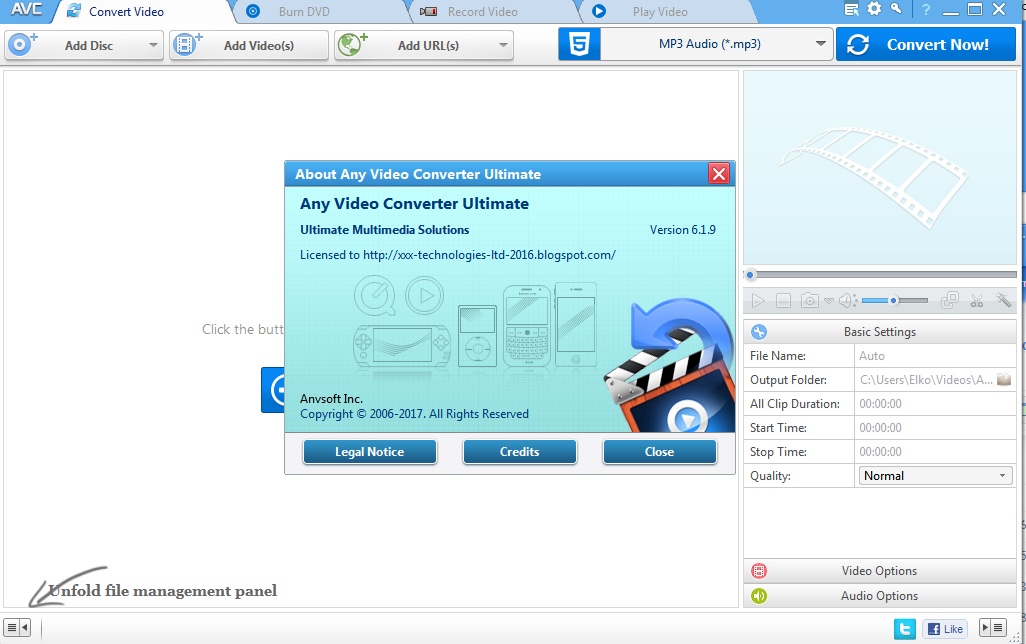This screenshot has width=1026, height=644.
Task: Open the MP3 Audio output format dropdown
Action: click(716, 44)
